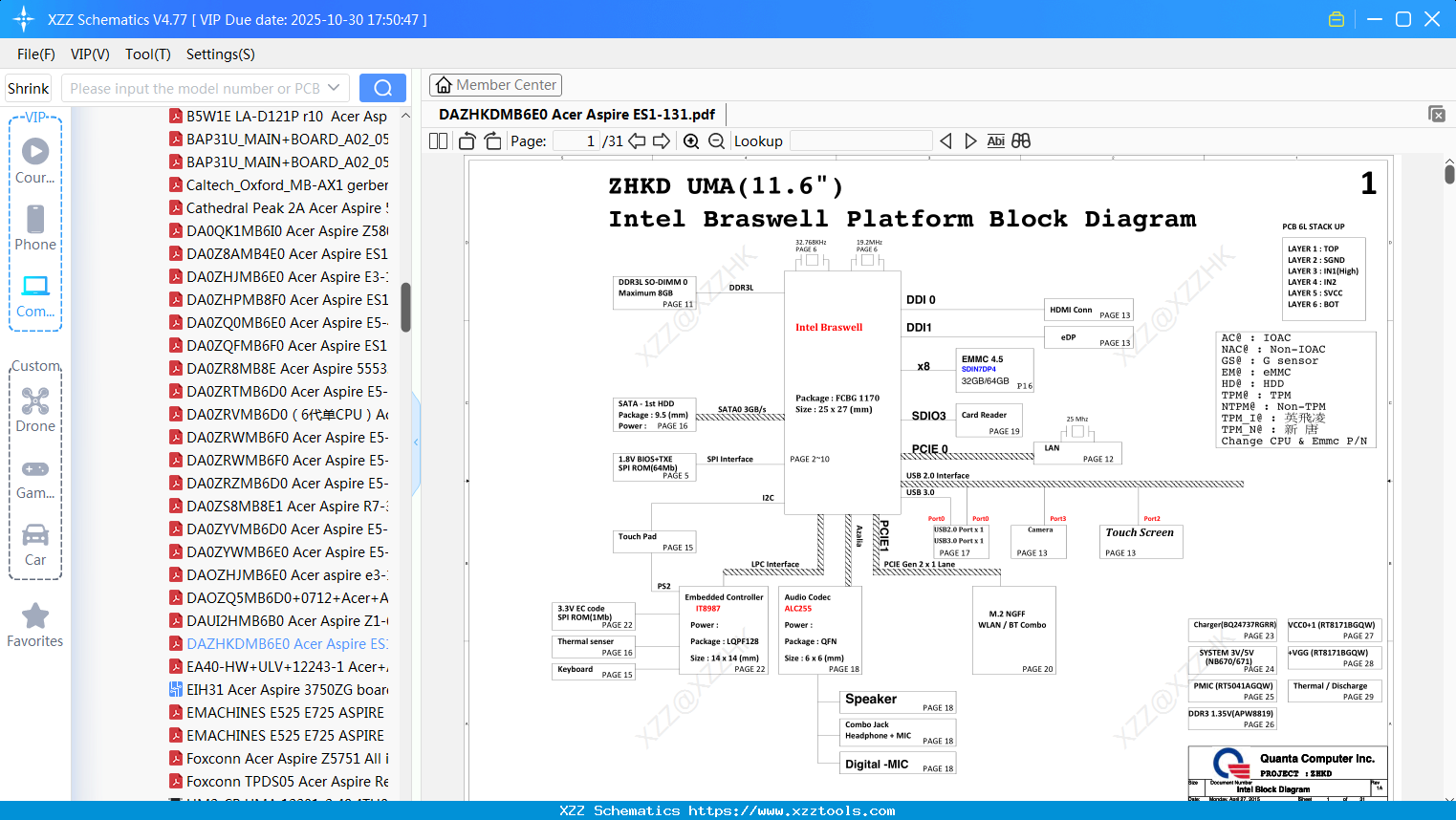Select the DAZHKDMB6E0 Acer Aspire ES1-131.pdf tab
Screen dimensions: 1456x820
(576, 115)
